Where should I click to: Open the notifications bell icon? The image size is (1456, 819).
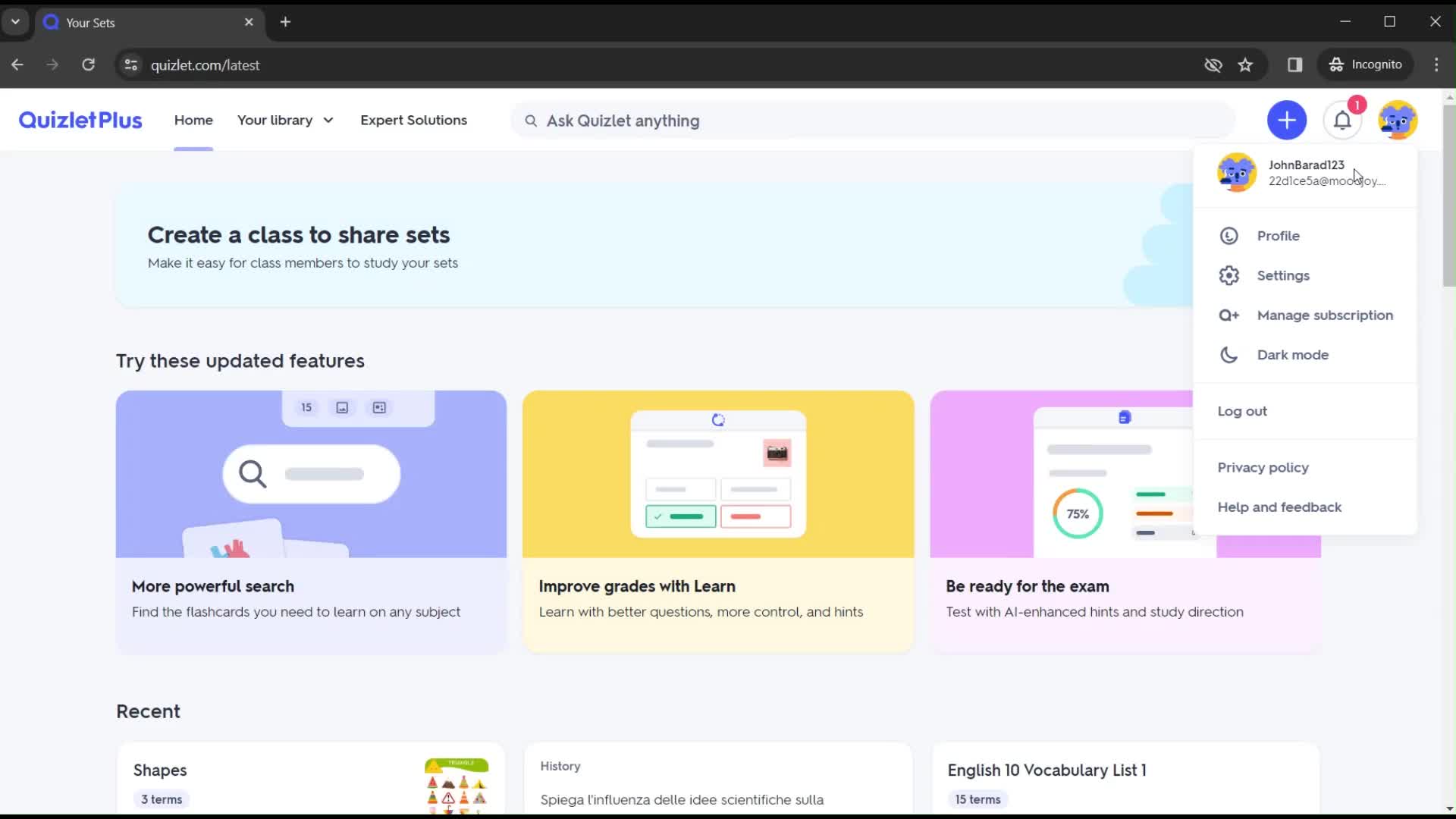tap(1343, 120)
